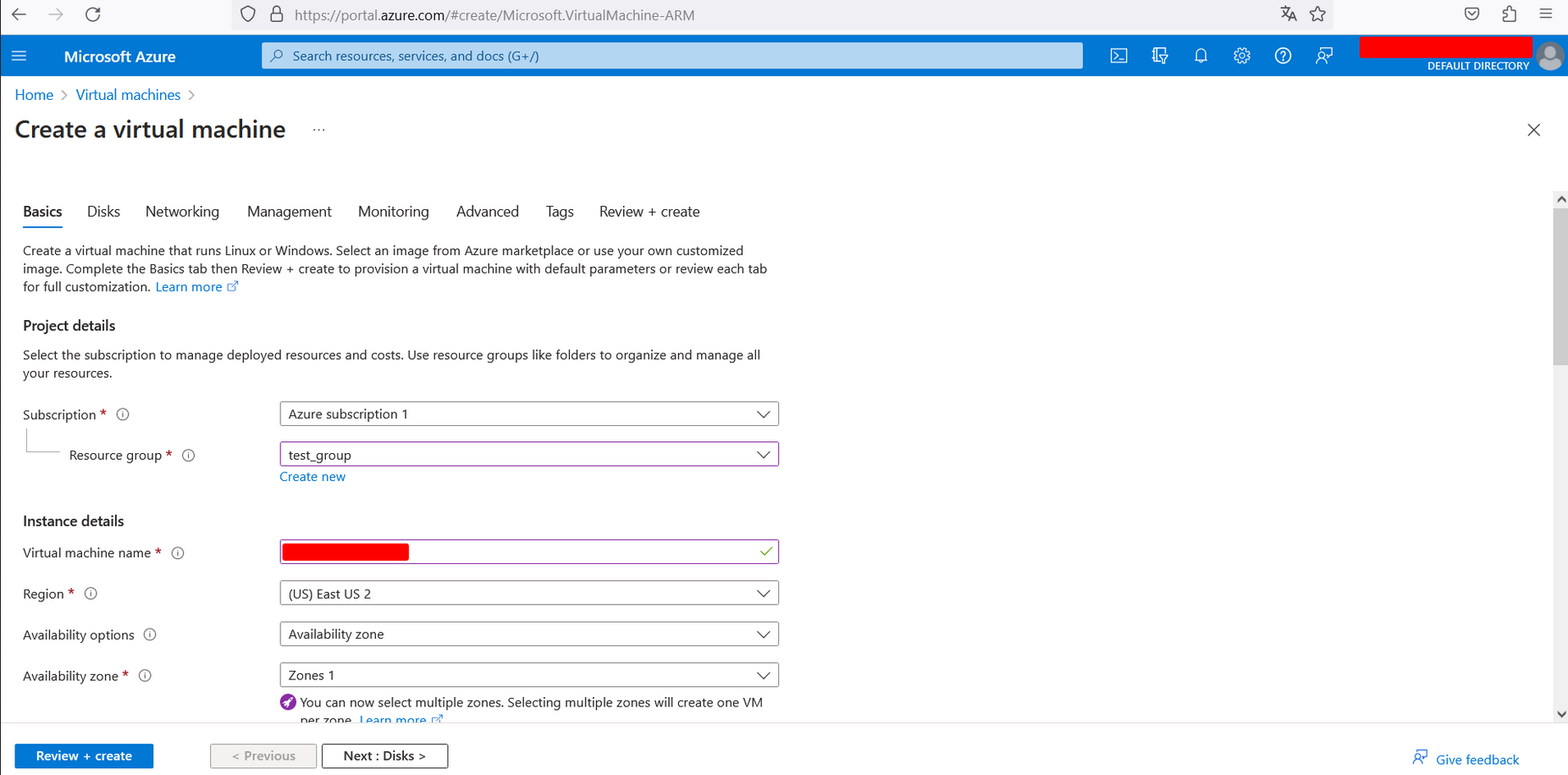Screen dimensions: 1568x775
Task: Open the browser extensions icon
Action: coord(1510,14)
